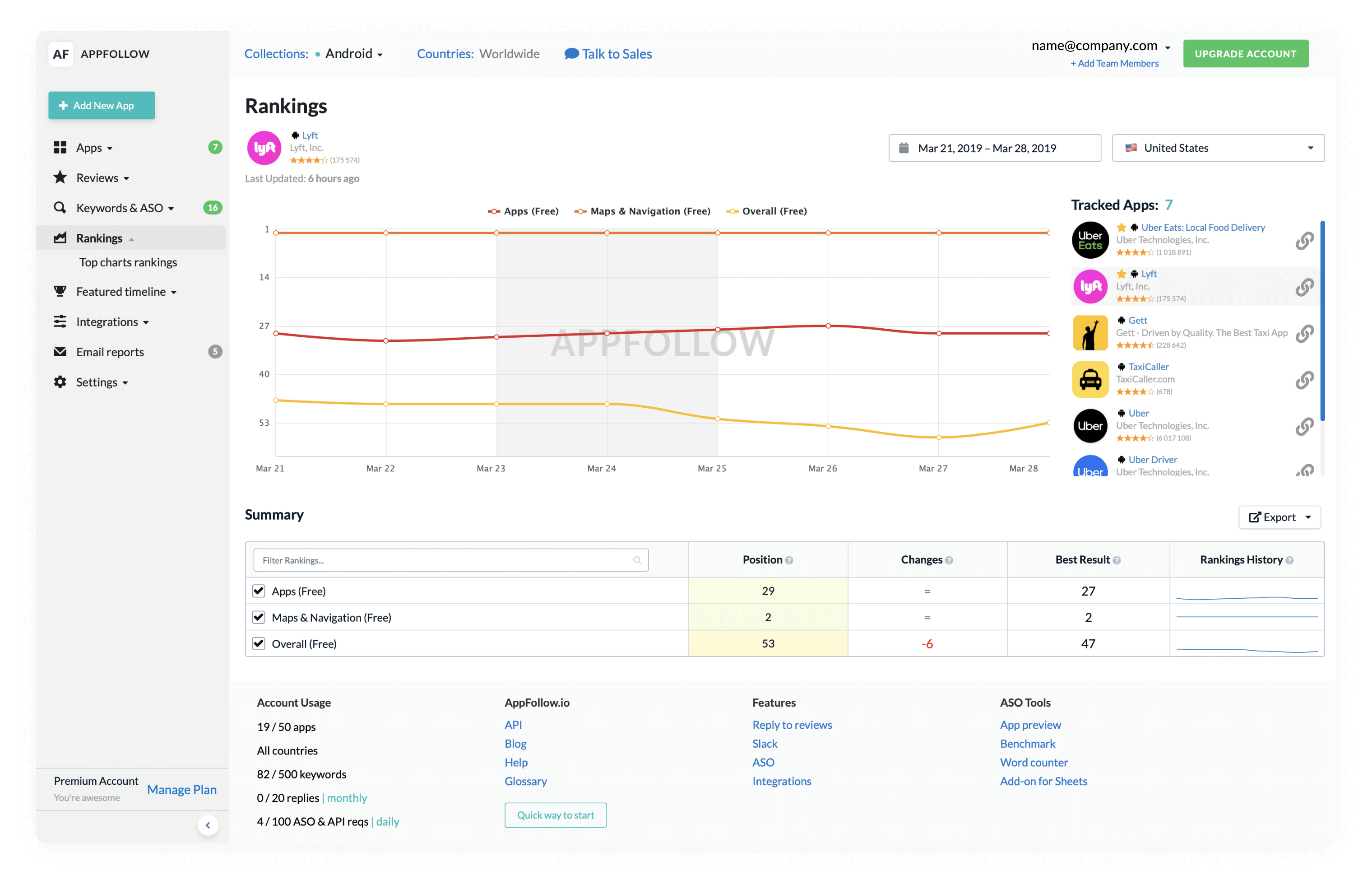Image resolution: width=1372 pixels, height=885 pixels.
Task: Toggle Apps (Free) series in chart legend
Action: 523,211
